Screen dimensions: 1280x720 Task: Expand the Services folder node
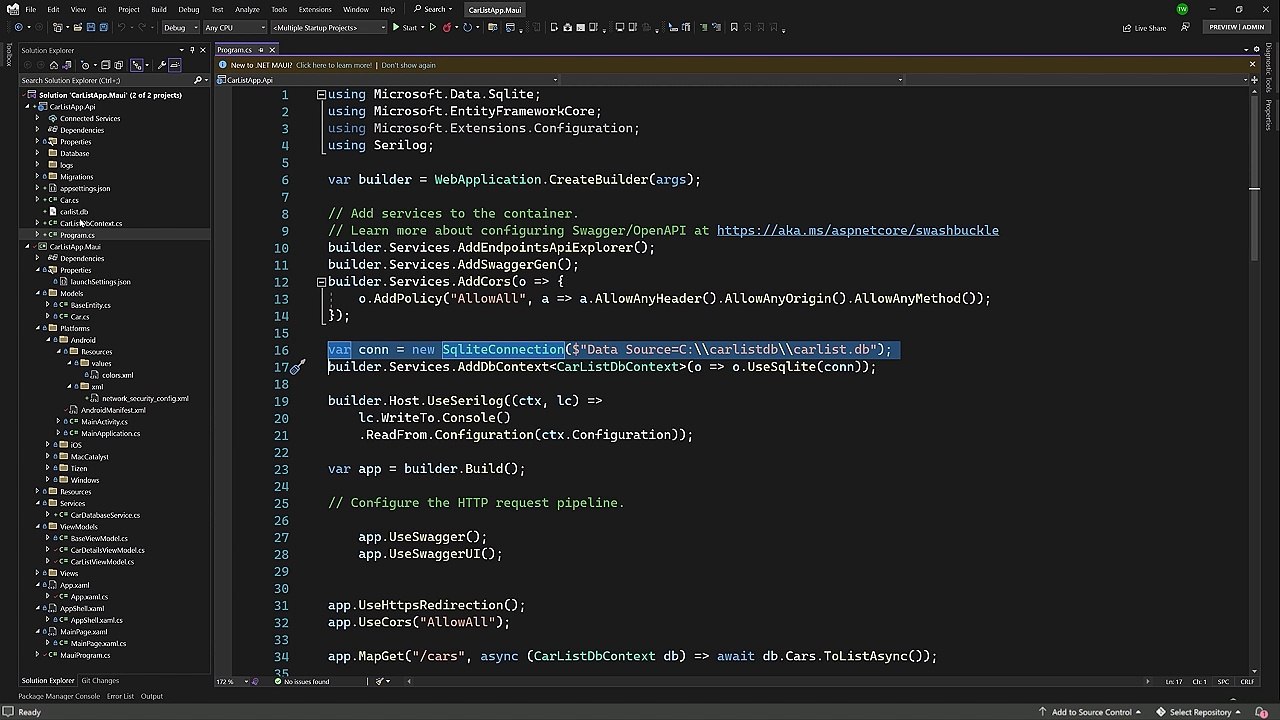38,503
